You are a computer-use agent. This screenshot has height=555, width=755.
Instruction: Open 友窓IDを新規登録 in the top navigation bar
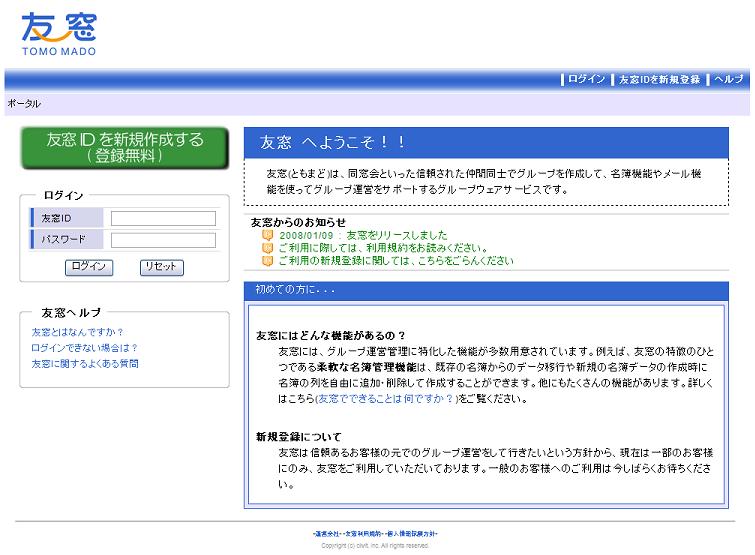(x=659, y=79)
